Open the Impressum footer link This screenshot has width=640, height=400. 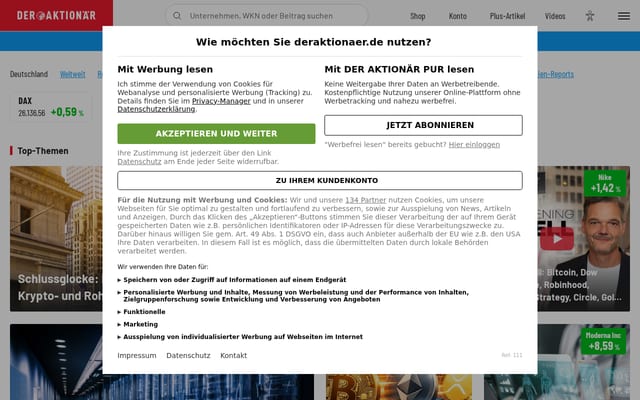tap(137, 356)
